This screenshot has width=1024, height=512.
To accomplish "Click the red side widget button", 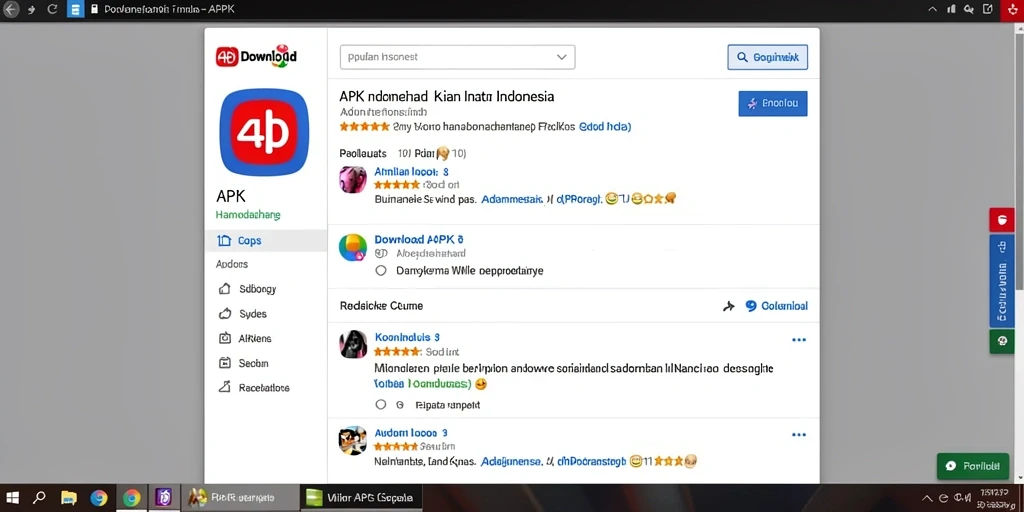I will tap(1002, 219).
